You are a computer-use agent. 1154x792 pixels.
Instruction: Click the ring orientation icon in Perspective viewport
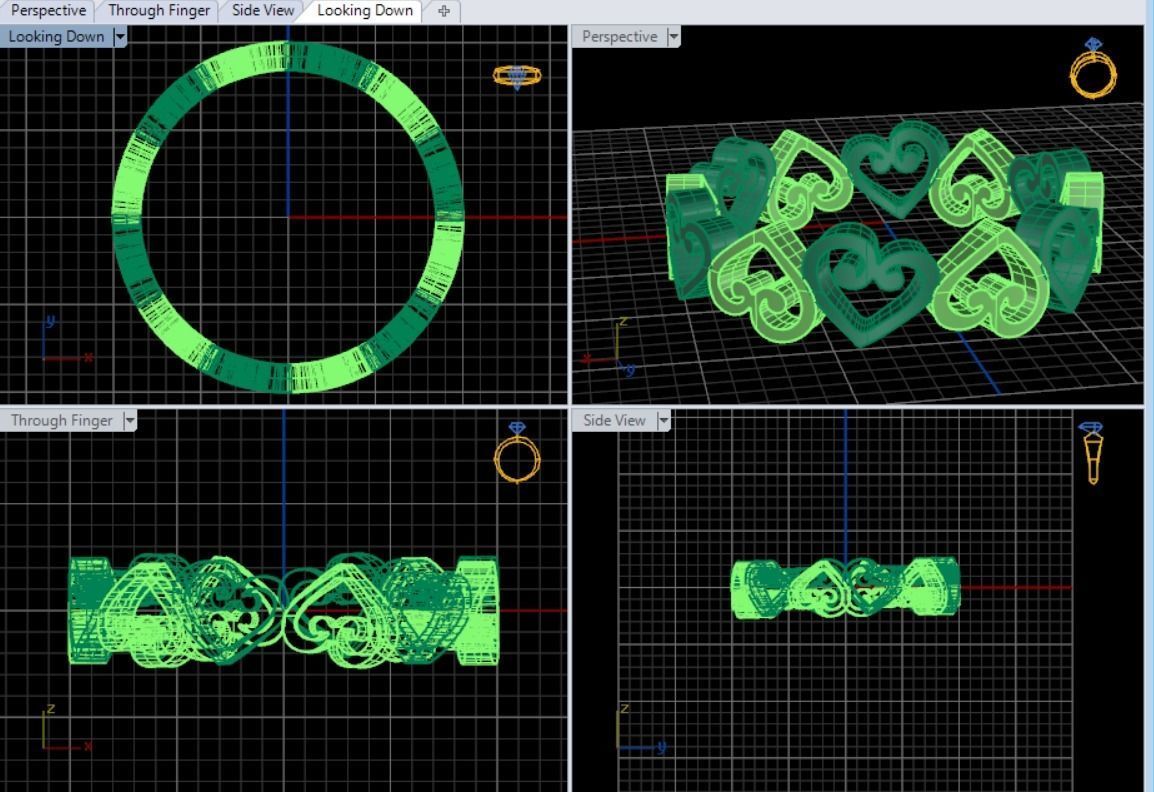coord(1093,68)
